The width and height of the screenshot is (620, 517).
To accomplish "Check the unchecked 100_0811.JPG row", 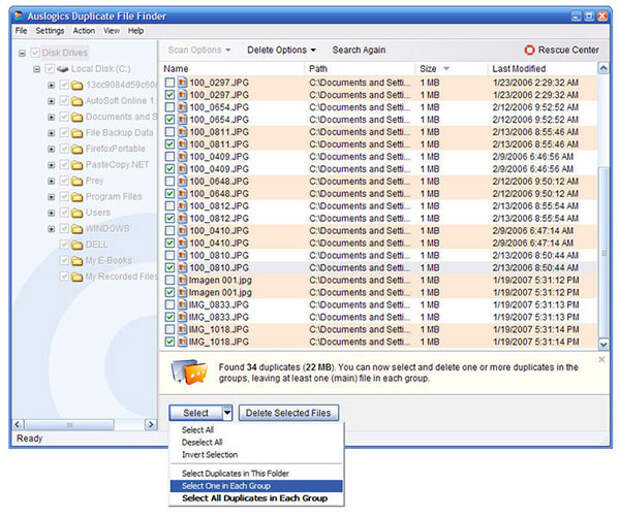I will 170,132.
